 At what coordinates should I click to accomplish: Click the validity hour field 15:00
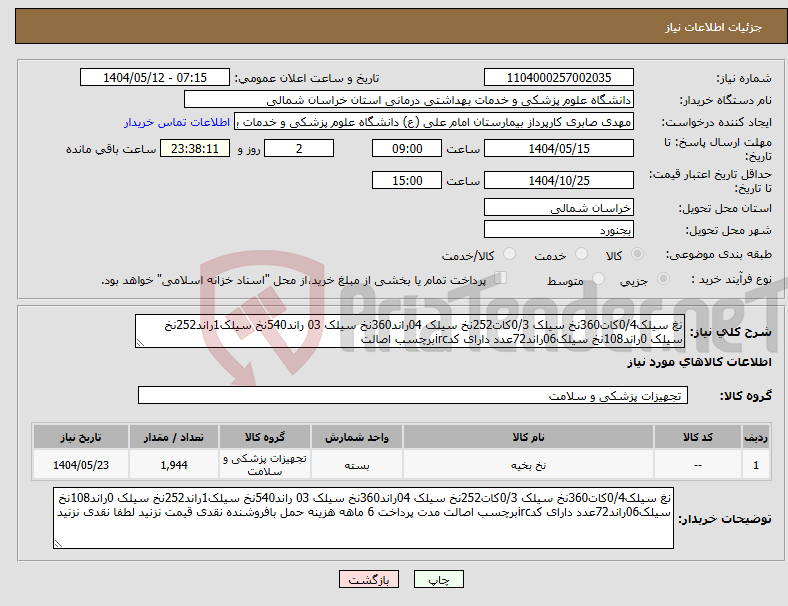(407, 180)
